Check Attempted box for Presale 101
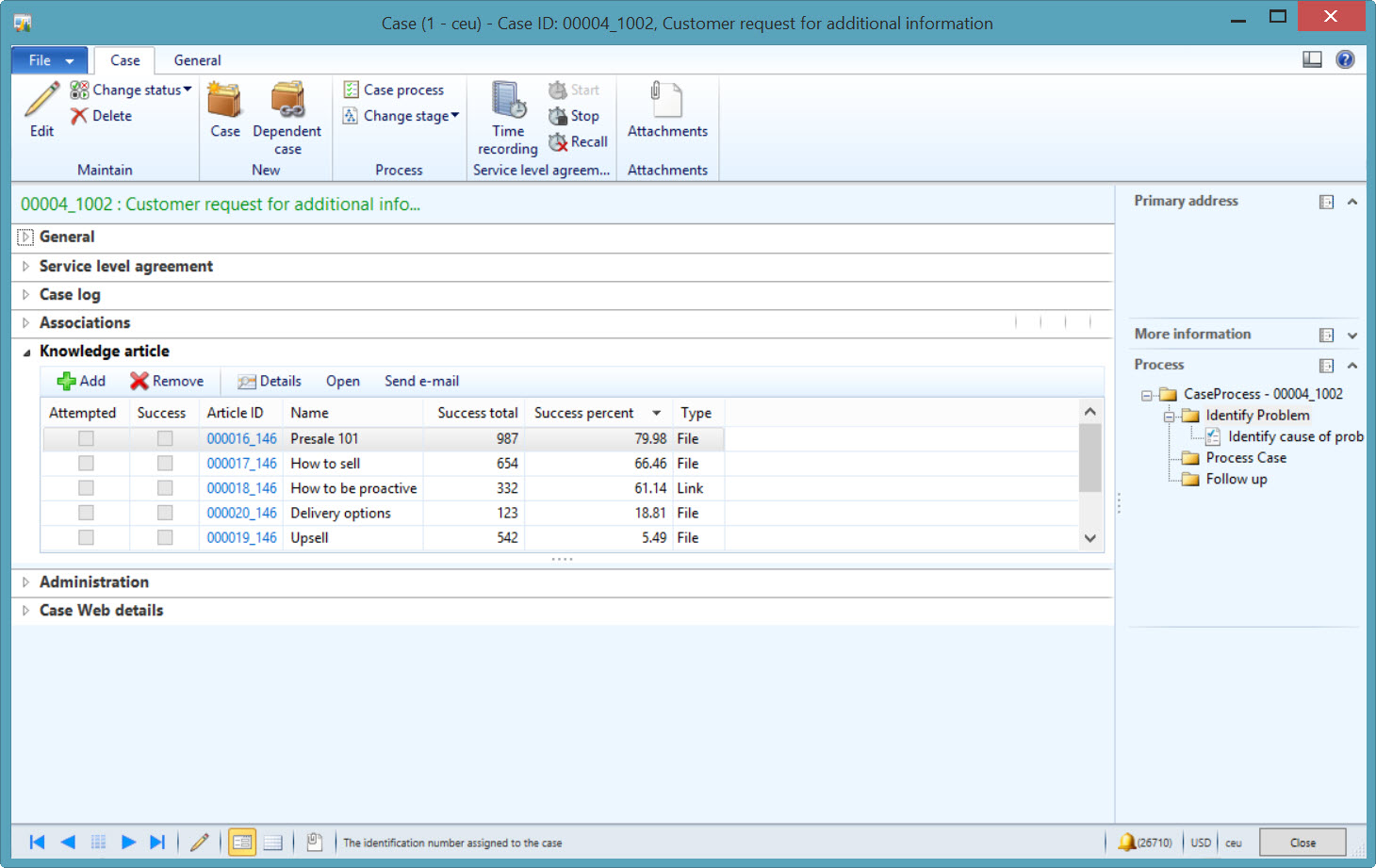 click(x=86, y=438)
